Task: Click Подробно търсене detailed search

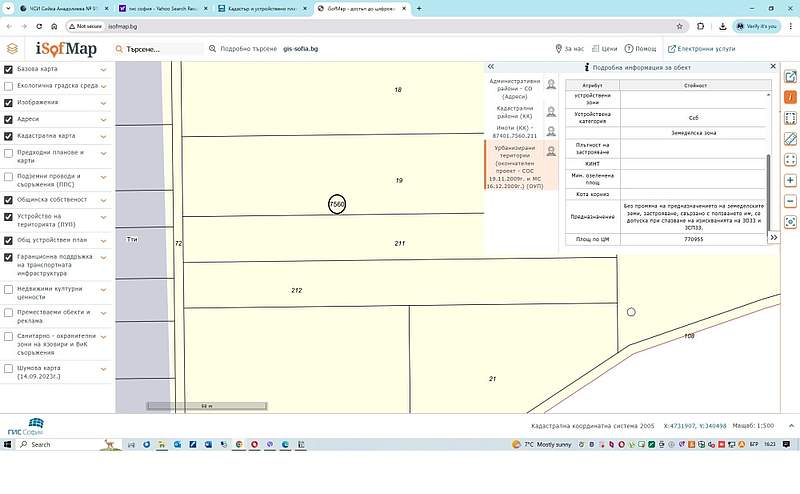Action: pos(243,48)
